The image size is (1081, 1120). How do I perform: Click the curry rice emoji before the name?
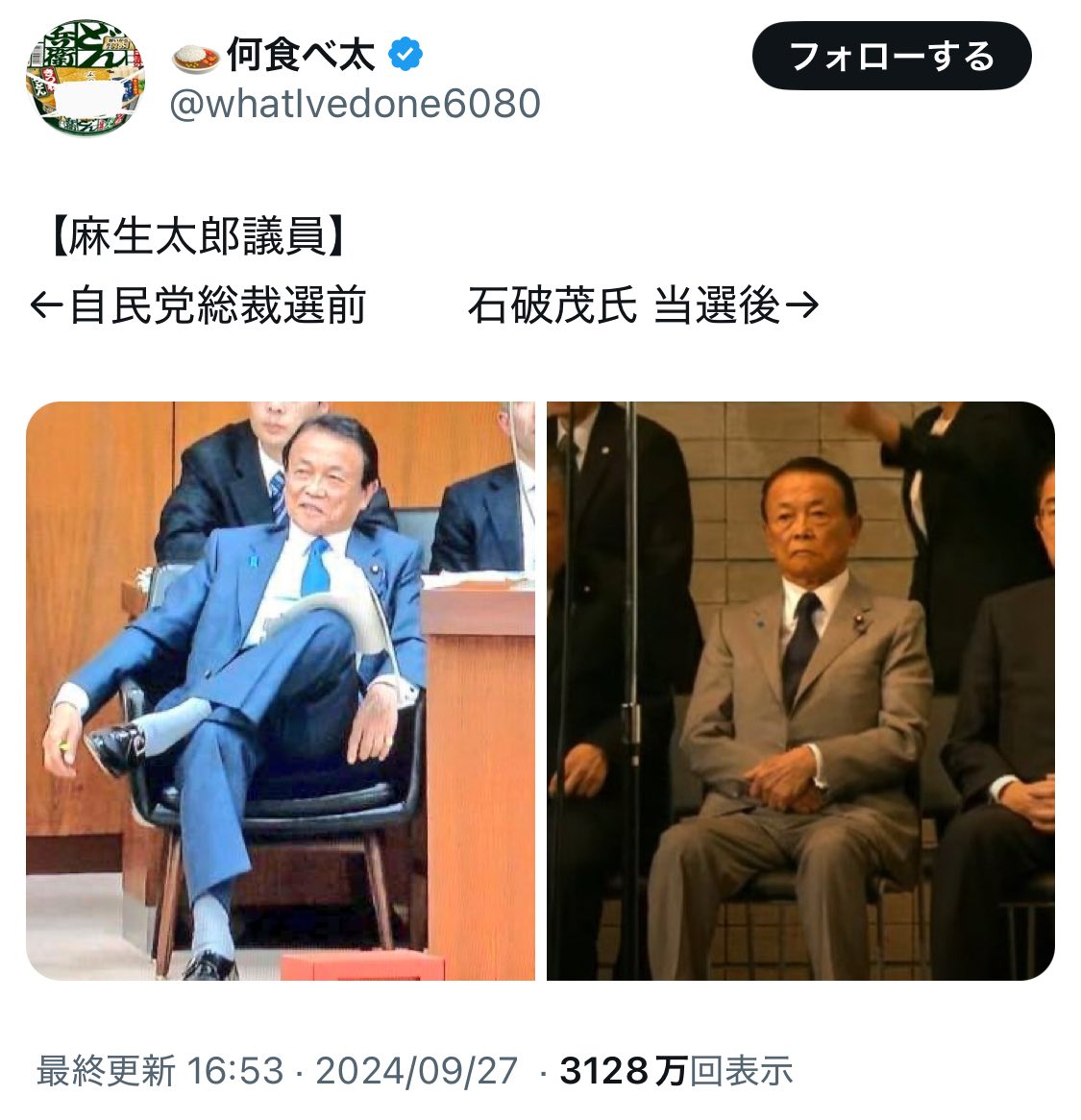(196, 57)
